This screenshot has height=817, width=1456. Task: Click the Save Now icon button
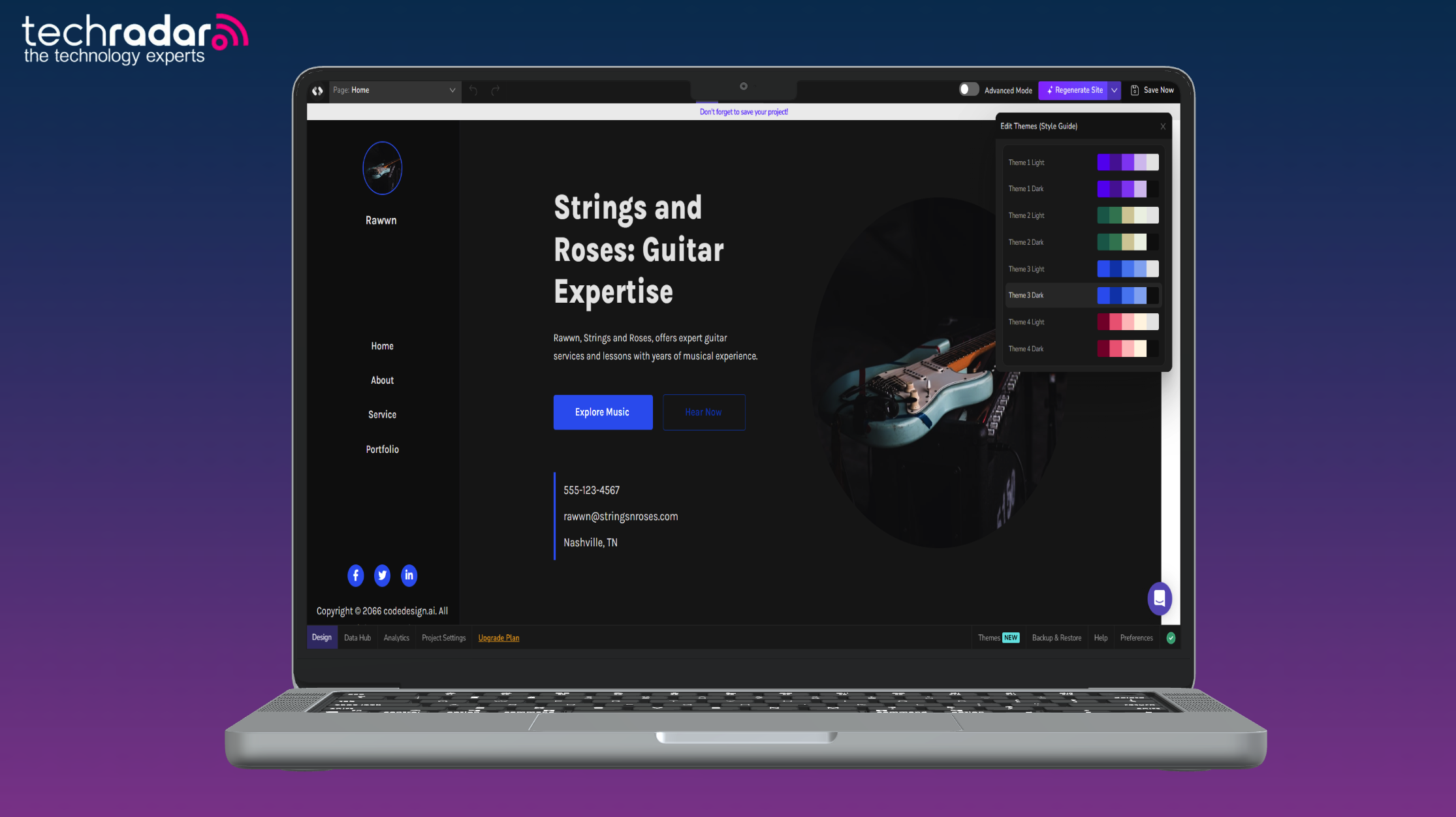click(x=1134, y=90)
